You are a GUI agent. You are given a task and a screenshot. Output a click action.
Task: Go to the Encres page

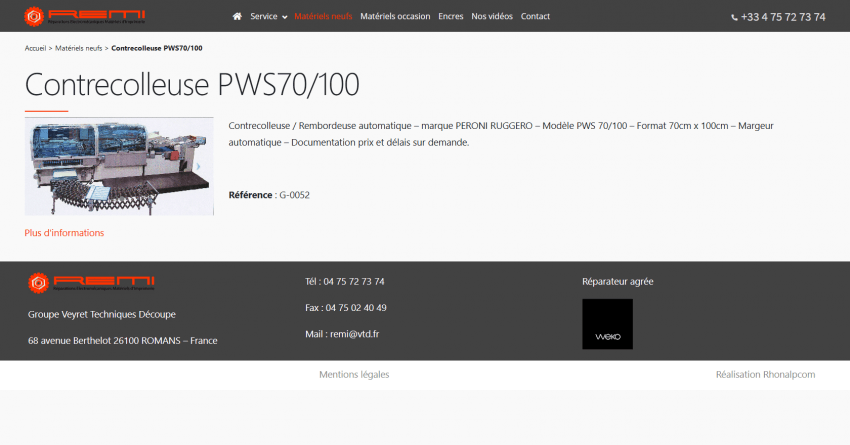pos(450,16)
